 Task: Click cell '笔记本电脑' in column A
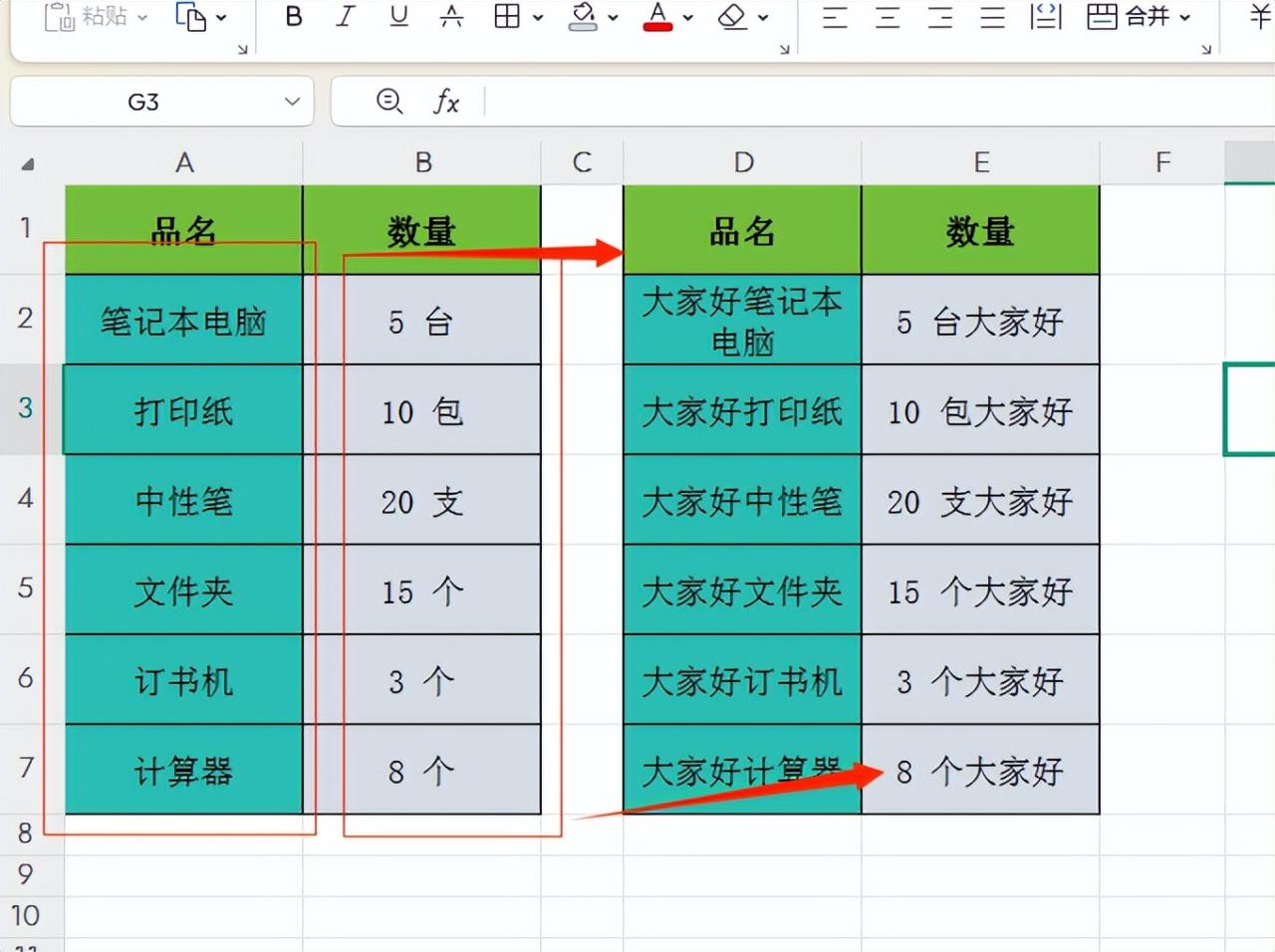(x=184, y=320)
